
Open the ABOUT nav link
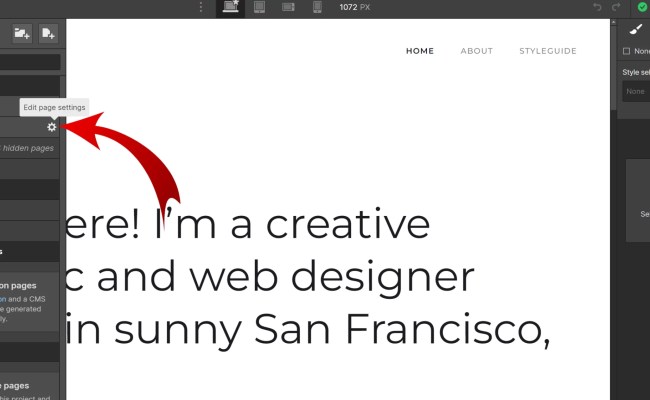click(x=477, y=51)
